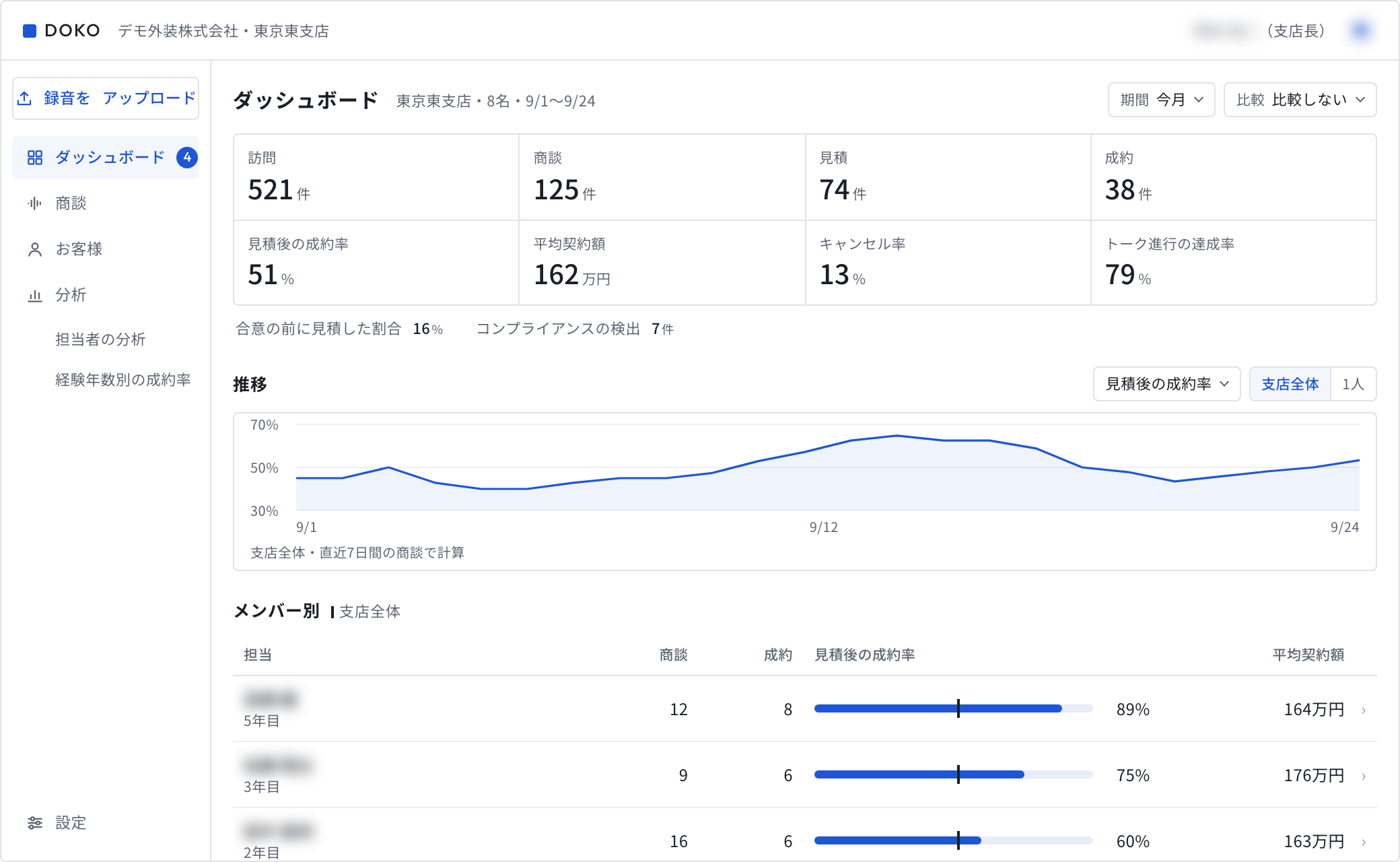Upload a recording with 録音をアップロード
The height and width of the screenshot is (862, 1400).
tap(106, 98)
